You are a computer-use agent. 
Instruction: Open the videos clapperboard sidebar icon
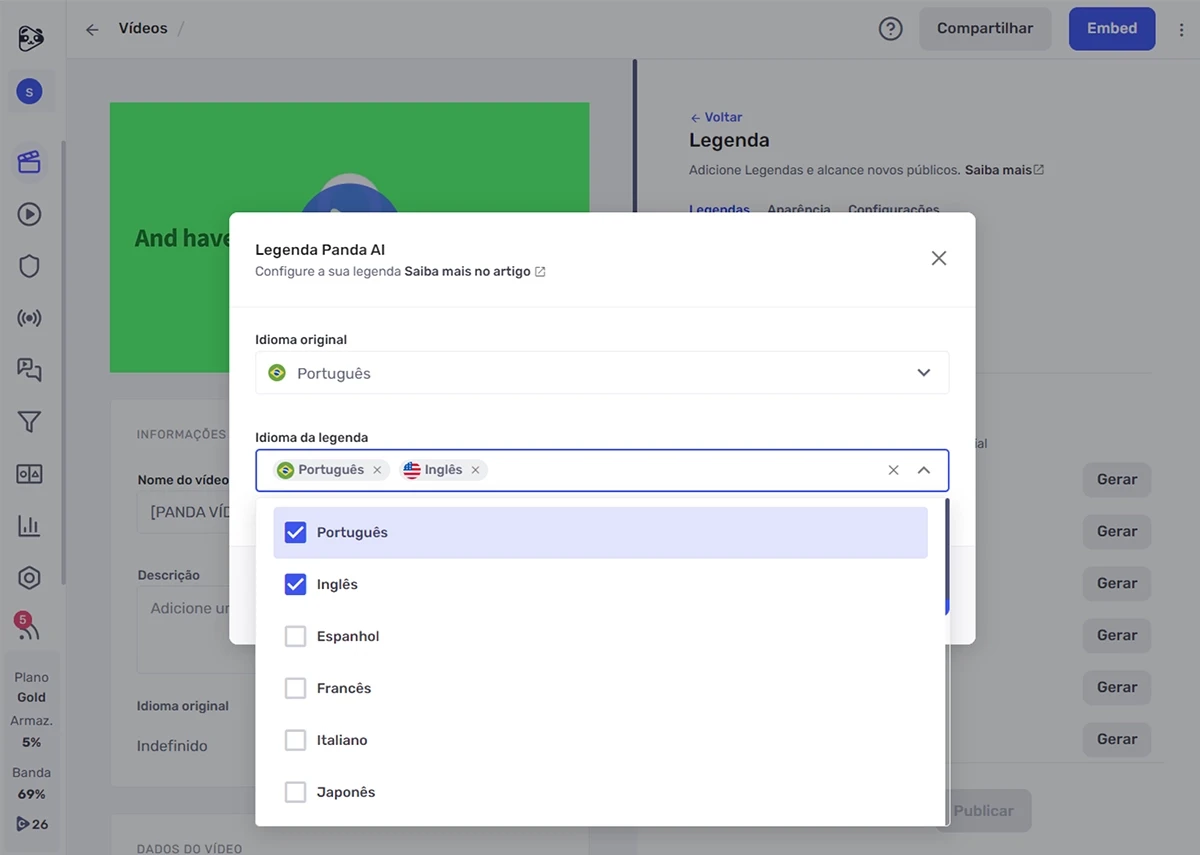(x=29, y=162)
